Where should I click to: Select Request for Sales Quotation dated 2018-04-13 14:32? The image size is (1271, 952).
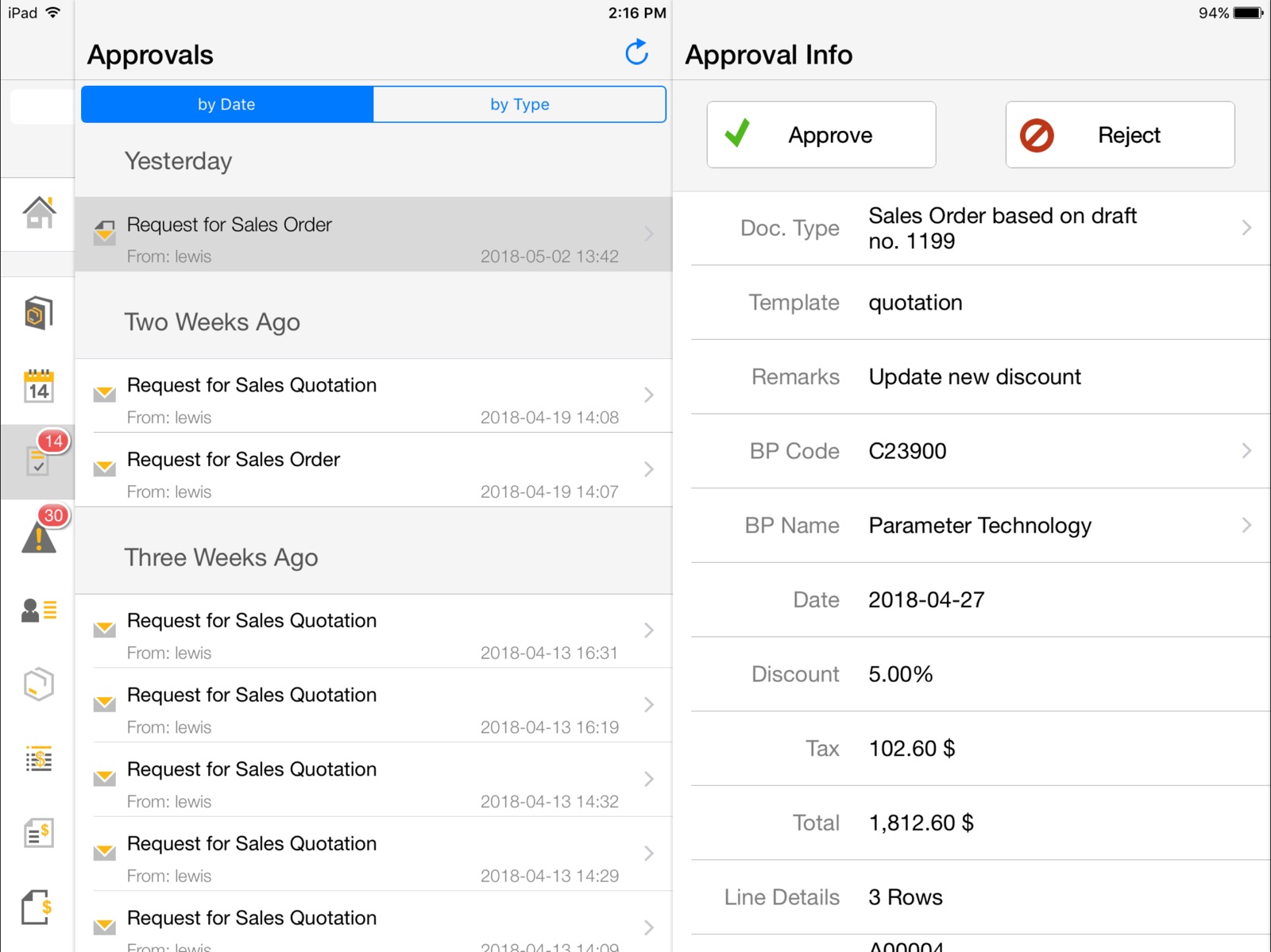373,780
